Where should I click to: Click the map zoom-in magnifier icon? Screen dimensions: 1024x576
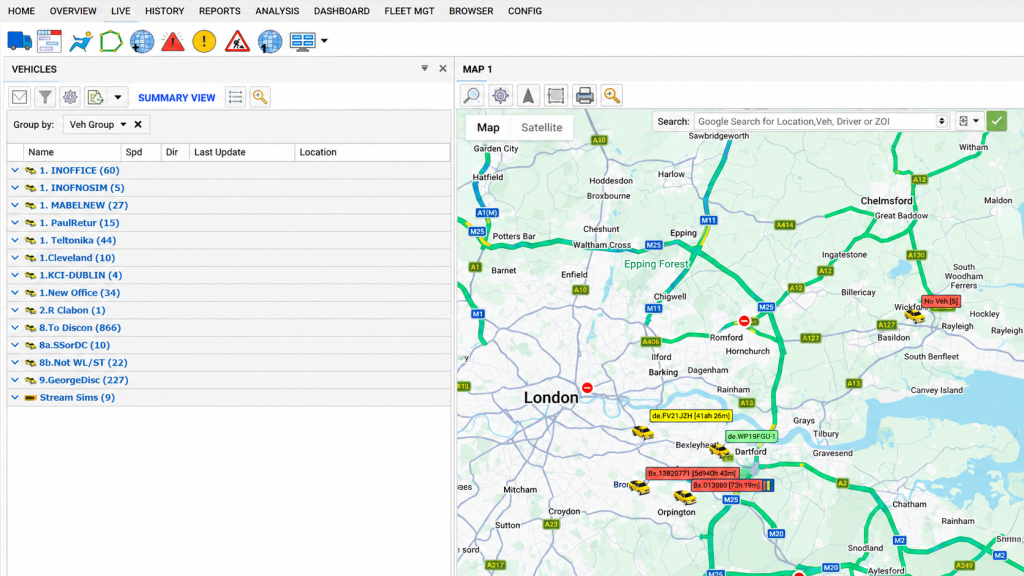(612, 95)
